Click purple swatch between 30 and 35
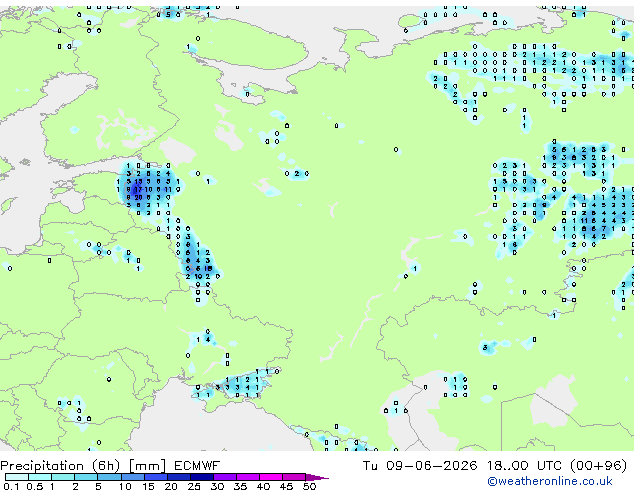The width and height of the screenshot is (634, 490). 225,477
